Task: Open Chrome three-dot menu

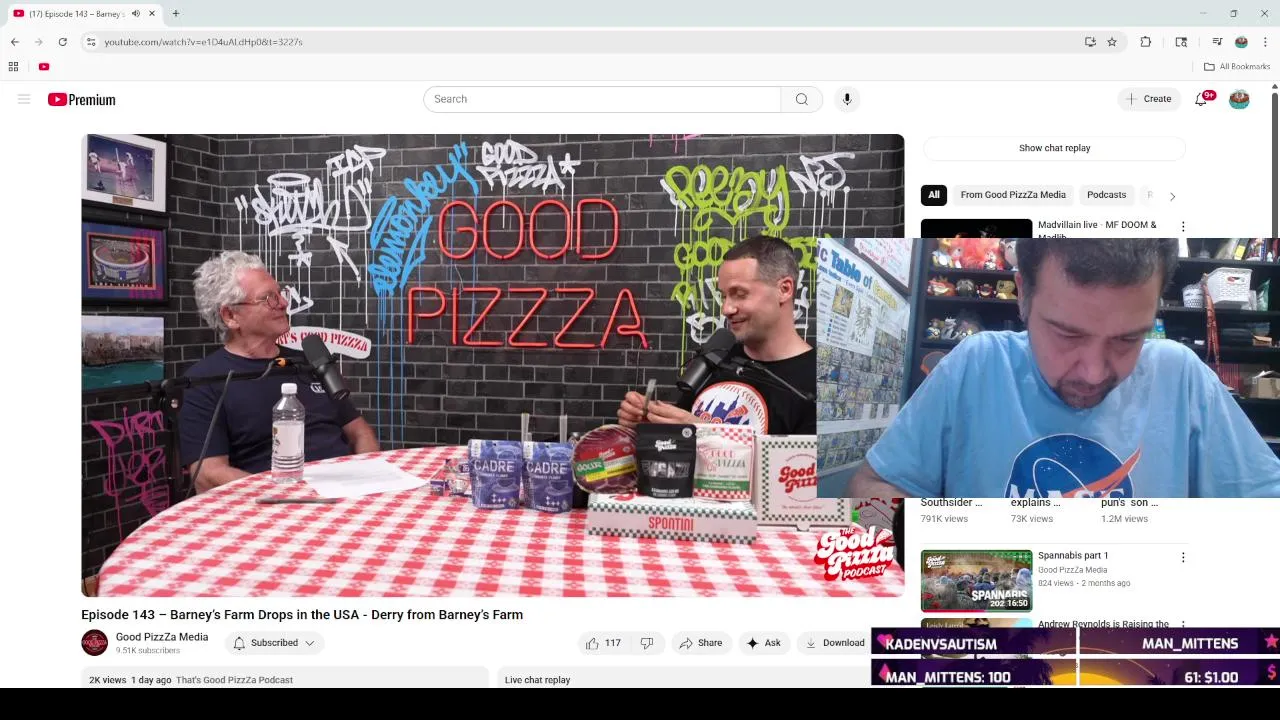Action: click(1265, 42)
